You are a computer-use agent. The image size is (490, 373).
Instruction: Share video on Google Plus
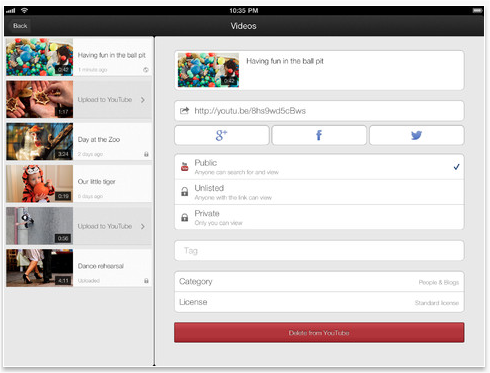point(222,135)
